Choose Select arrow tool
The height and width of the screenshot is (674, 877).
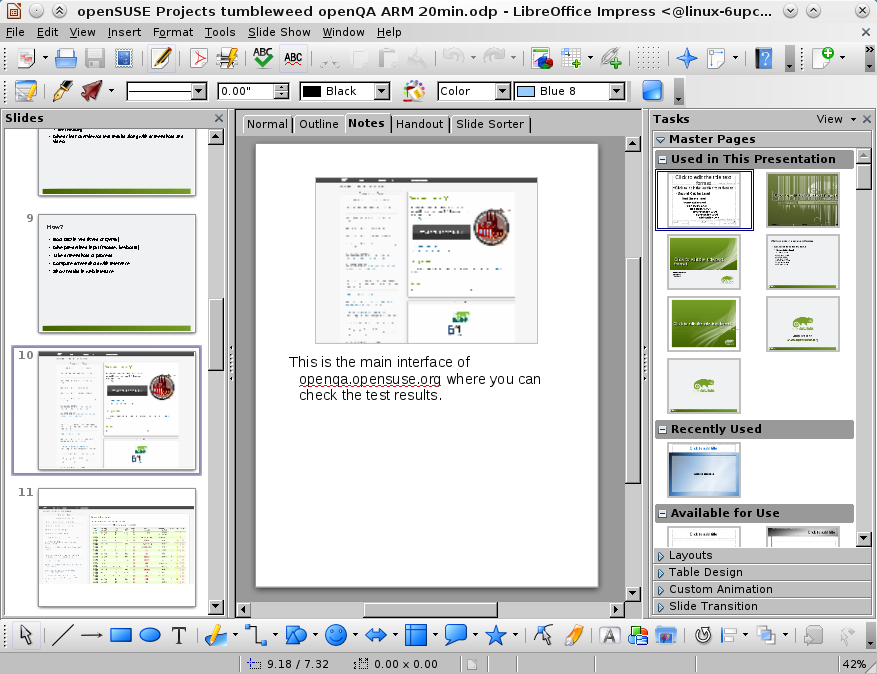26,635
